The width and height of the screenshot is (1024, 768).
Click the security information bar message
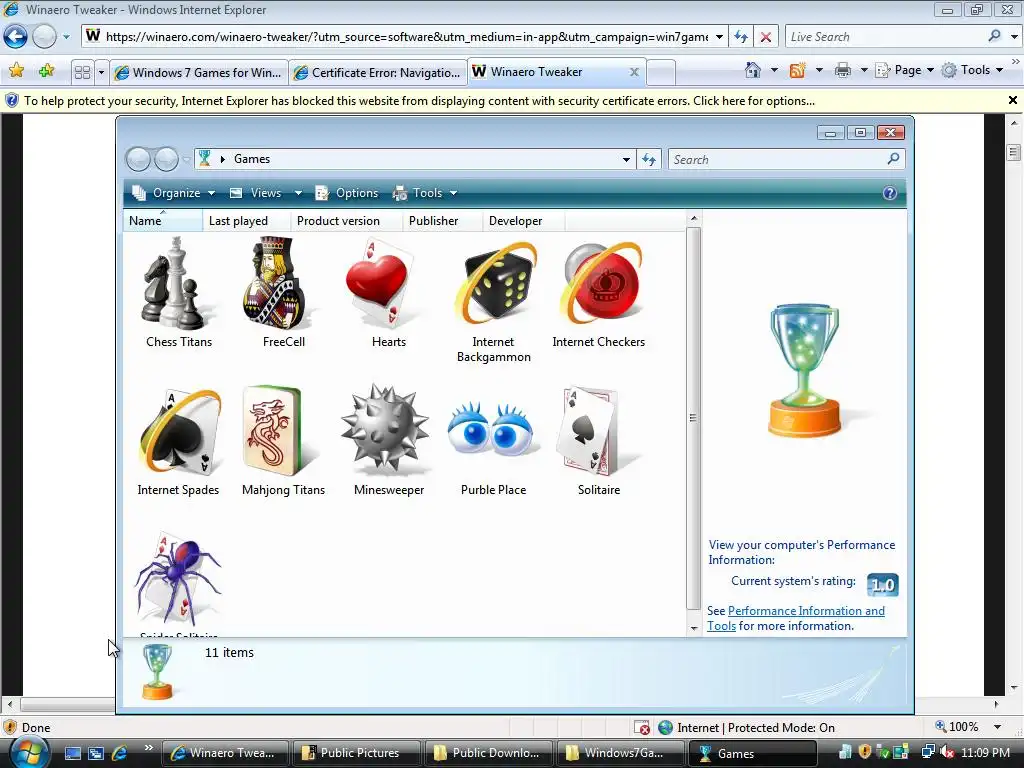[x=419, y=101]
